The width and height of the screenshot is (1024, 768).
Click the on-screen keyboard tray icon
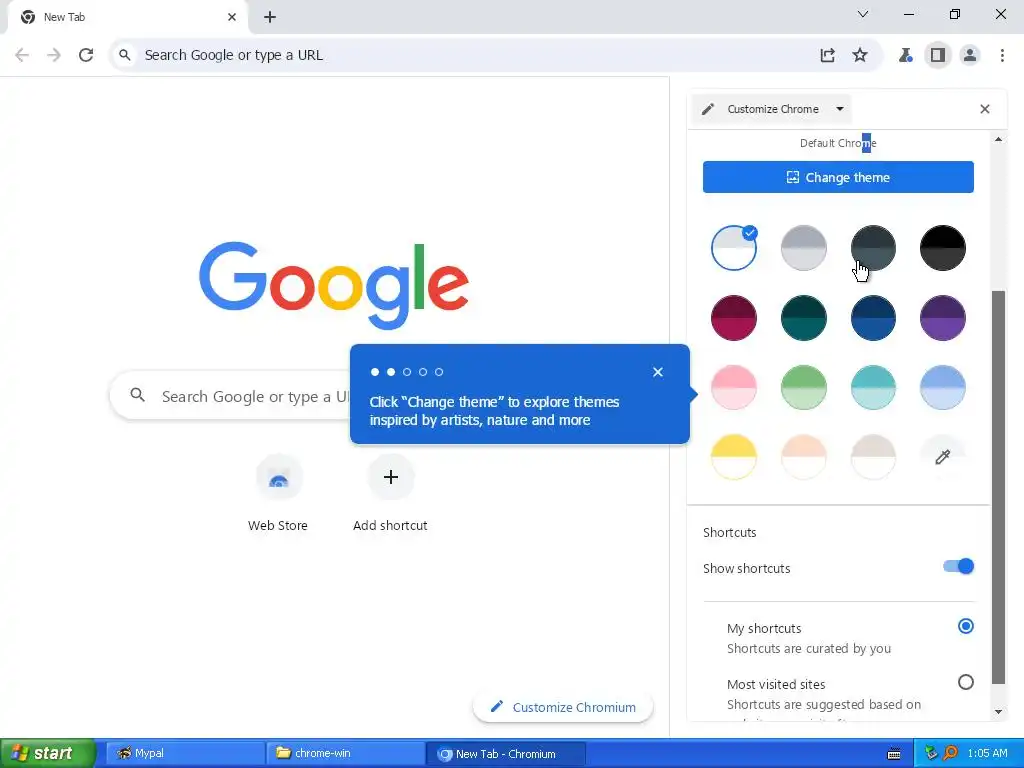(x=894, y=754)
